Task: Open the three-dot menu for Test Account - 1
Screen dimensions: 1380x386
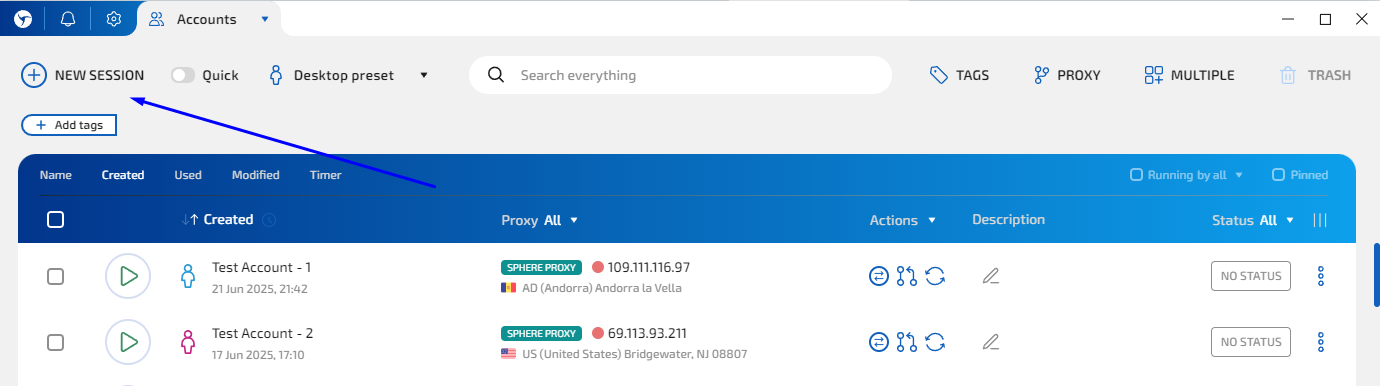Action: pyautogui.click(x=1321, y=276)
